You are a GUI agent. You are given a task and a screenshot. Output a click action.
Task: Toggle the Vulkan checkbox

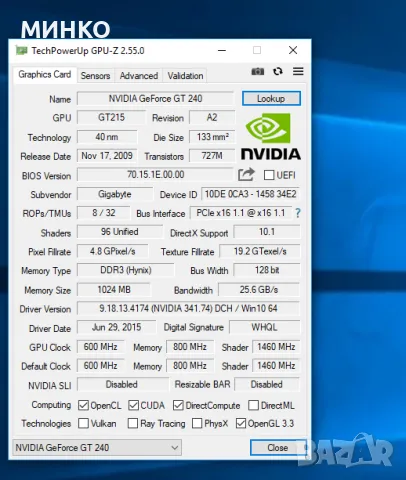(x=83, y=423)
